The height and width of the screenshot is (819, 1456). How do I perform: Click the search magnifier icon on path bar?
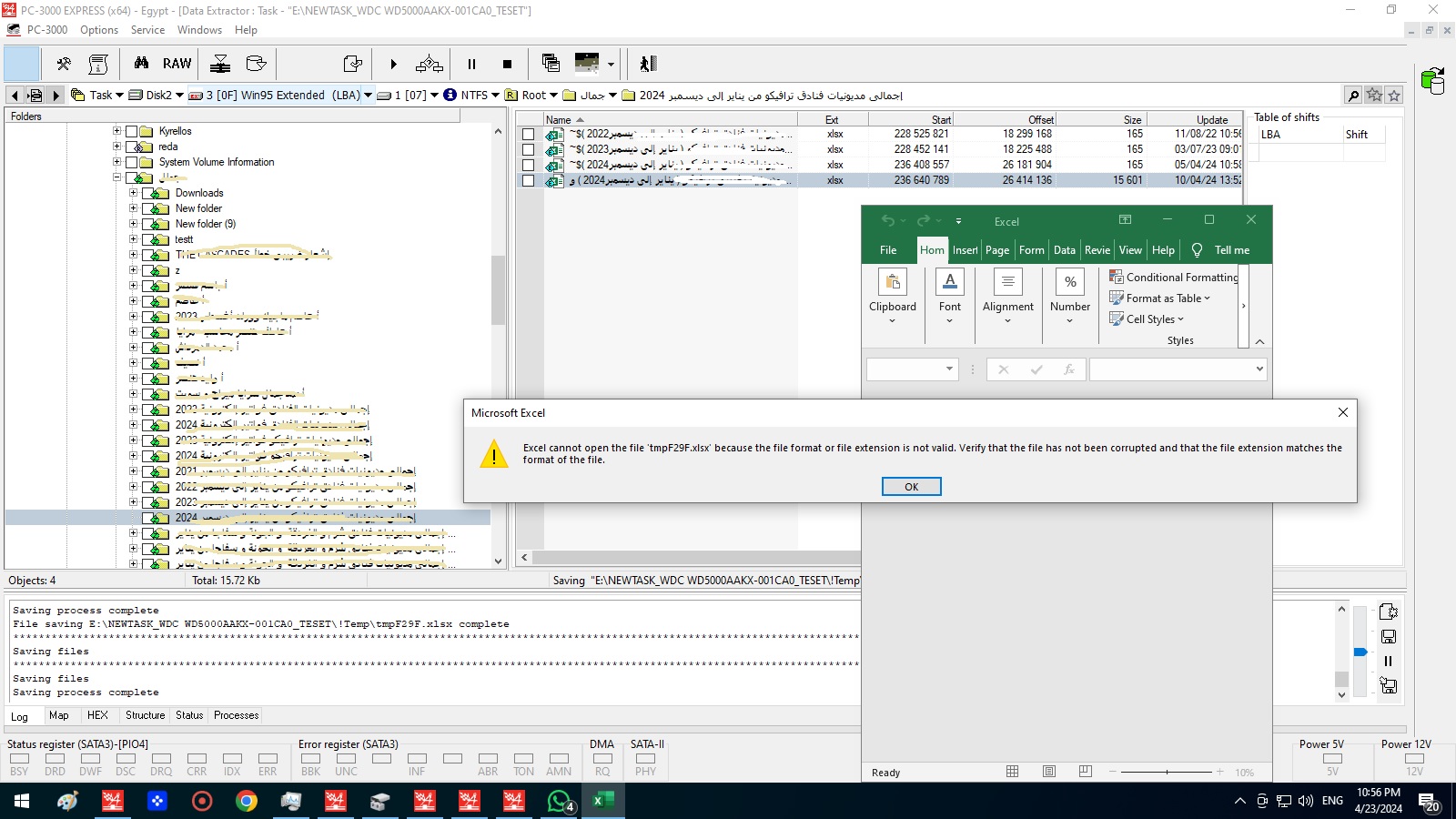(x=1353, y=95)
